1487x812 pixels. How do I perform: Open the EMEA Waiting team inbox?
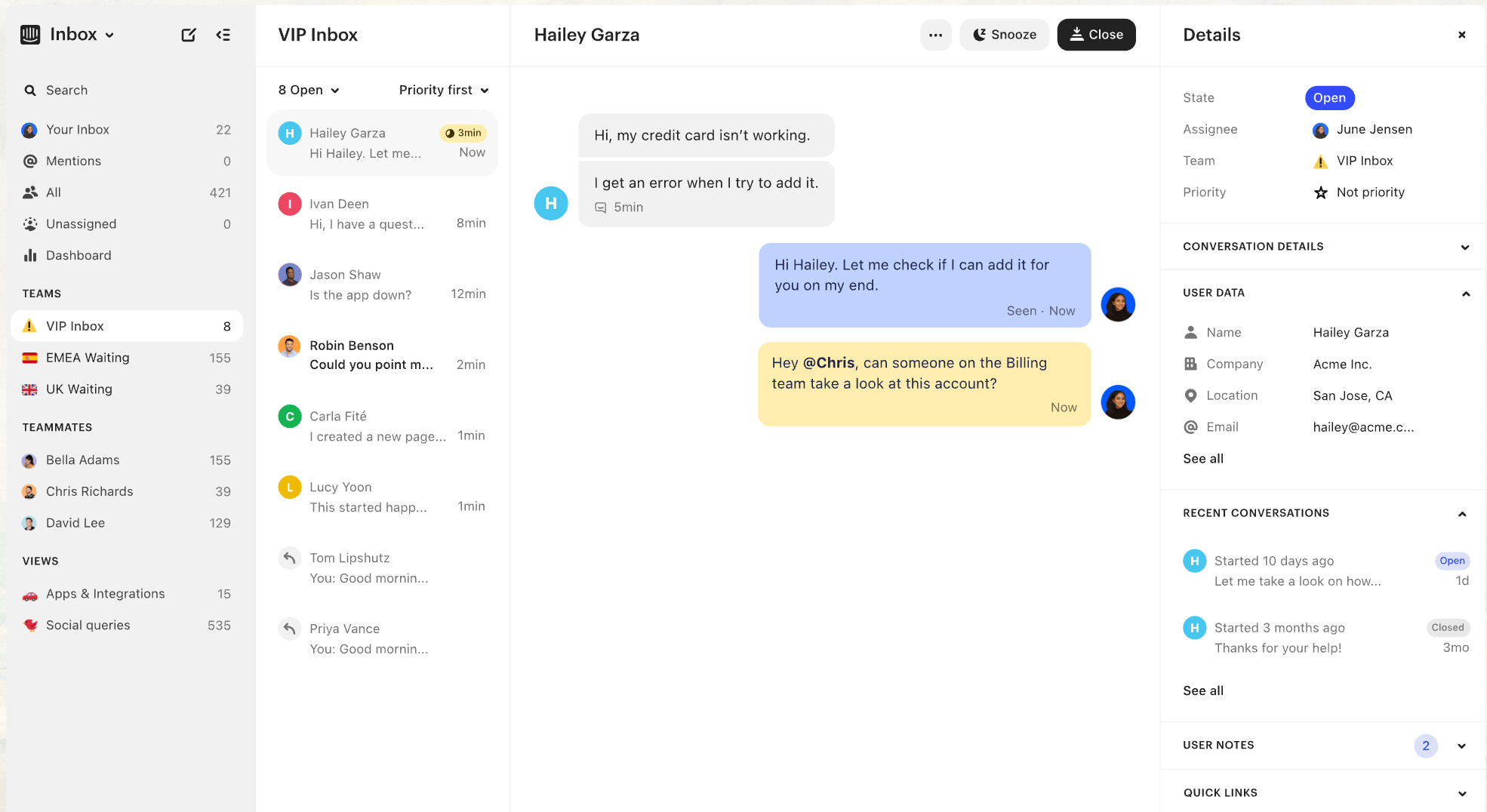(86, 357)
